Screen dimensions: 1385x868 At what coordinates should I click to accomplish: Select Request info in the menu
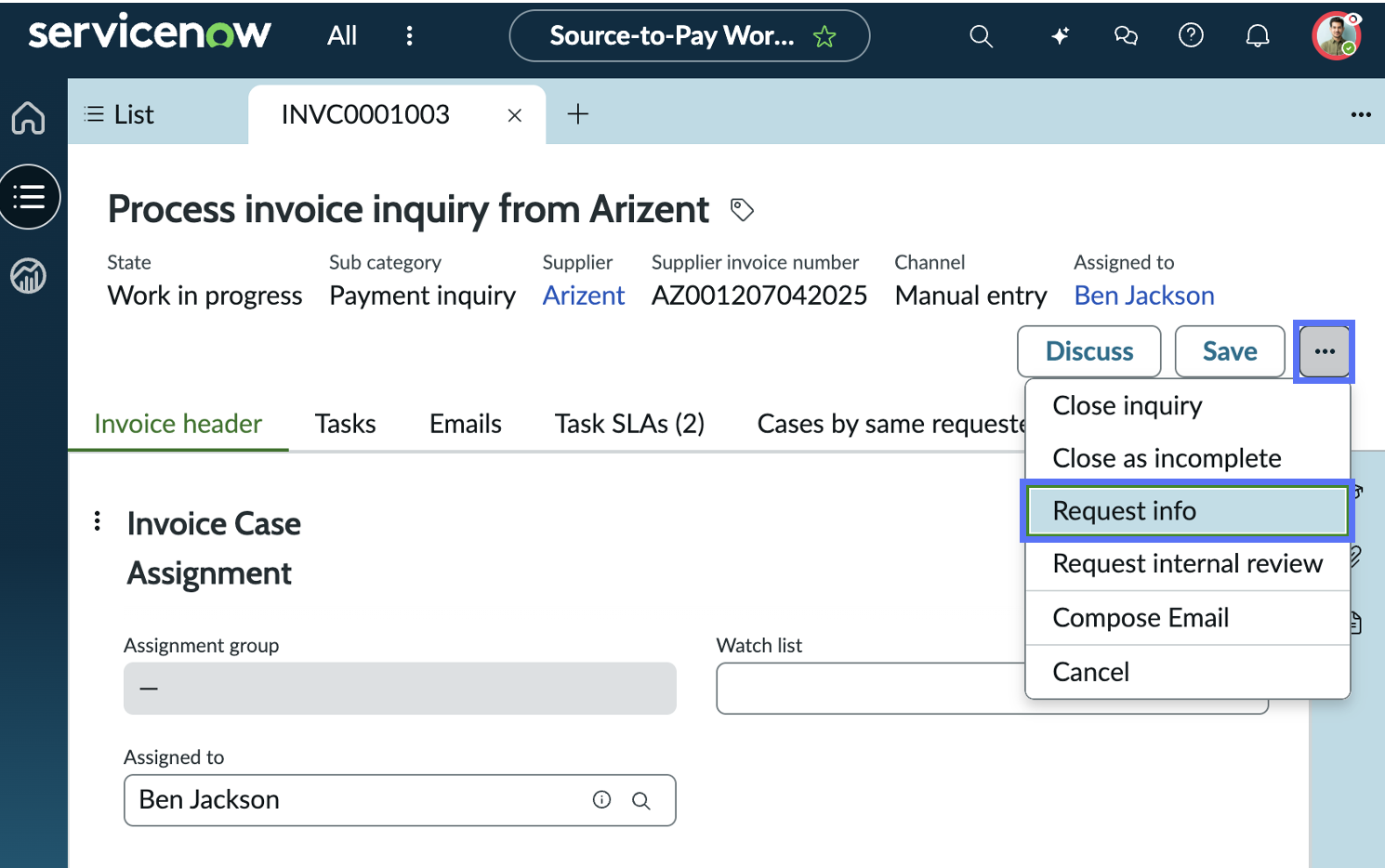tap(1188, 511)
